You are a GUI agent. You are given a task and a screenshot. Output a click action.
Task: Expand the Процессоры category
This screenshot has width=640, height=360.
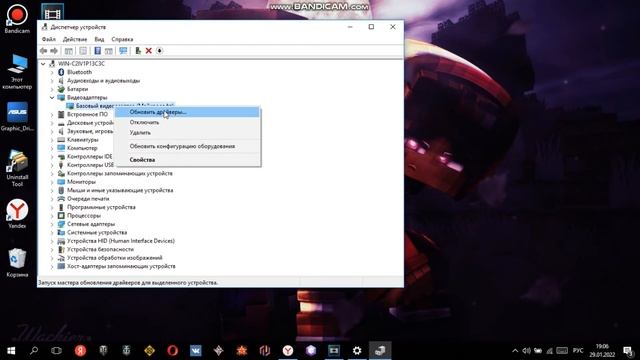52,216
